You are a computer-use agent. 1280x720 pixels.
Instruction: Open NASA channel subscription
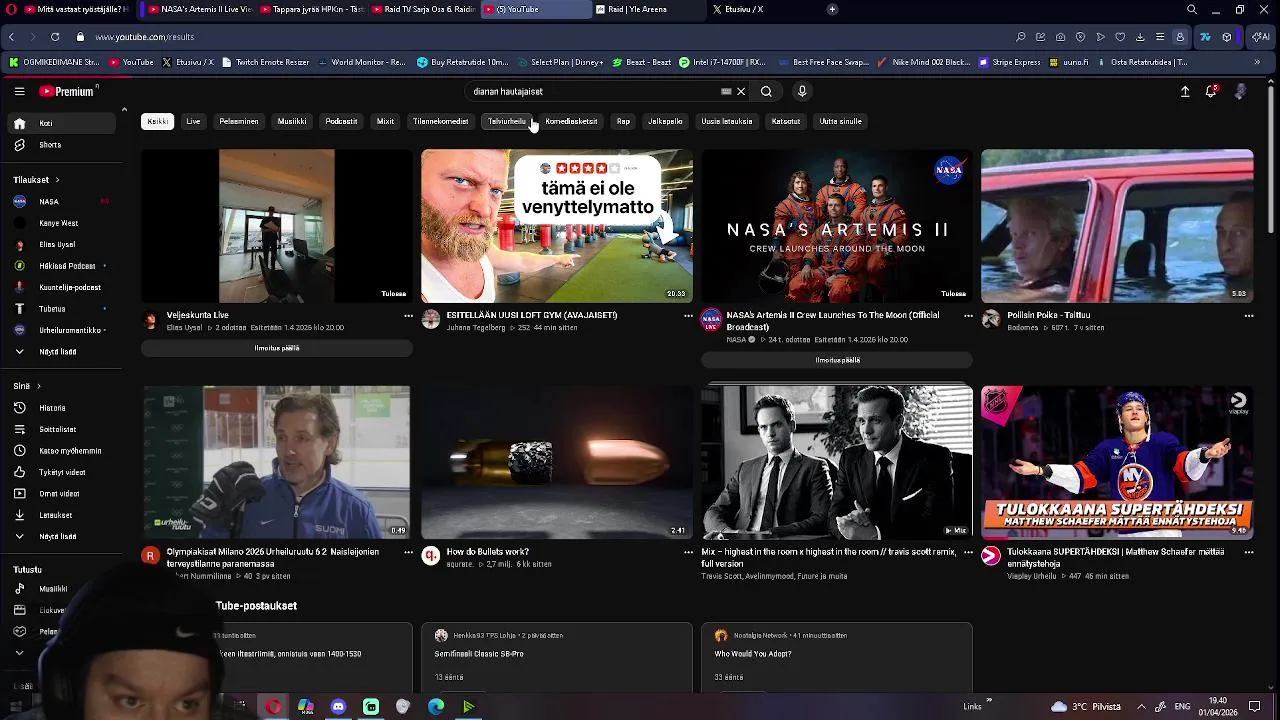click(63, 201)
